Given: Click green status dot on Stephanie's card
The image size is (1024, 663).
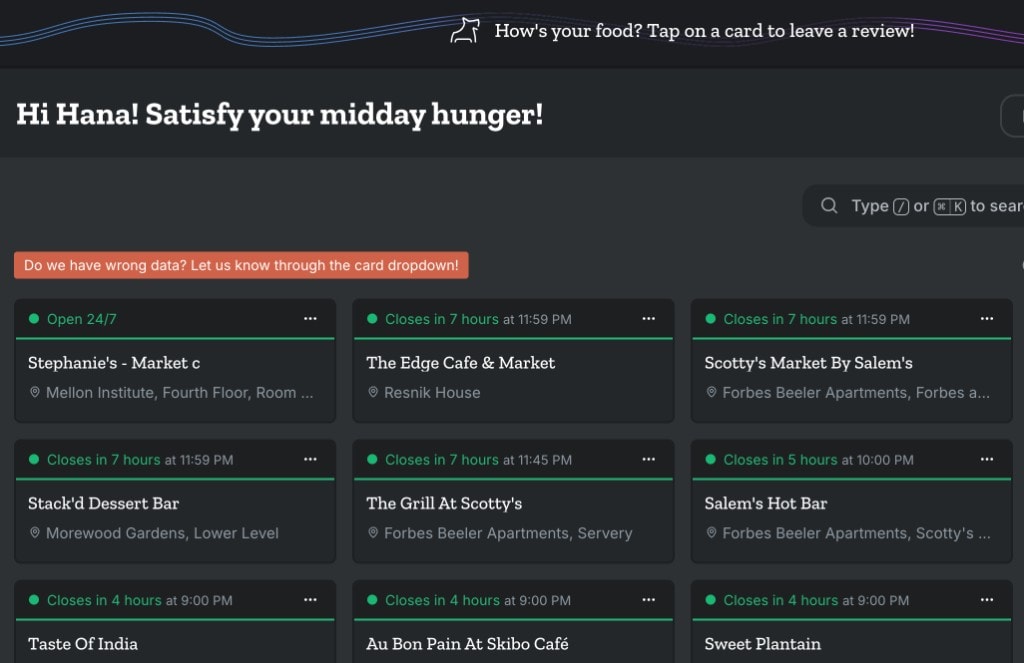Looking at the screenshot, I should coord(33,319).
